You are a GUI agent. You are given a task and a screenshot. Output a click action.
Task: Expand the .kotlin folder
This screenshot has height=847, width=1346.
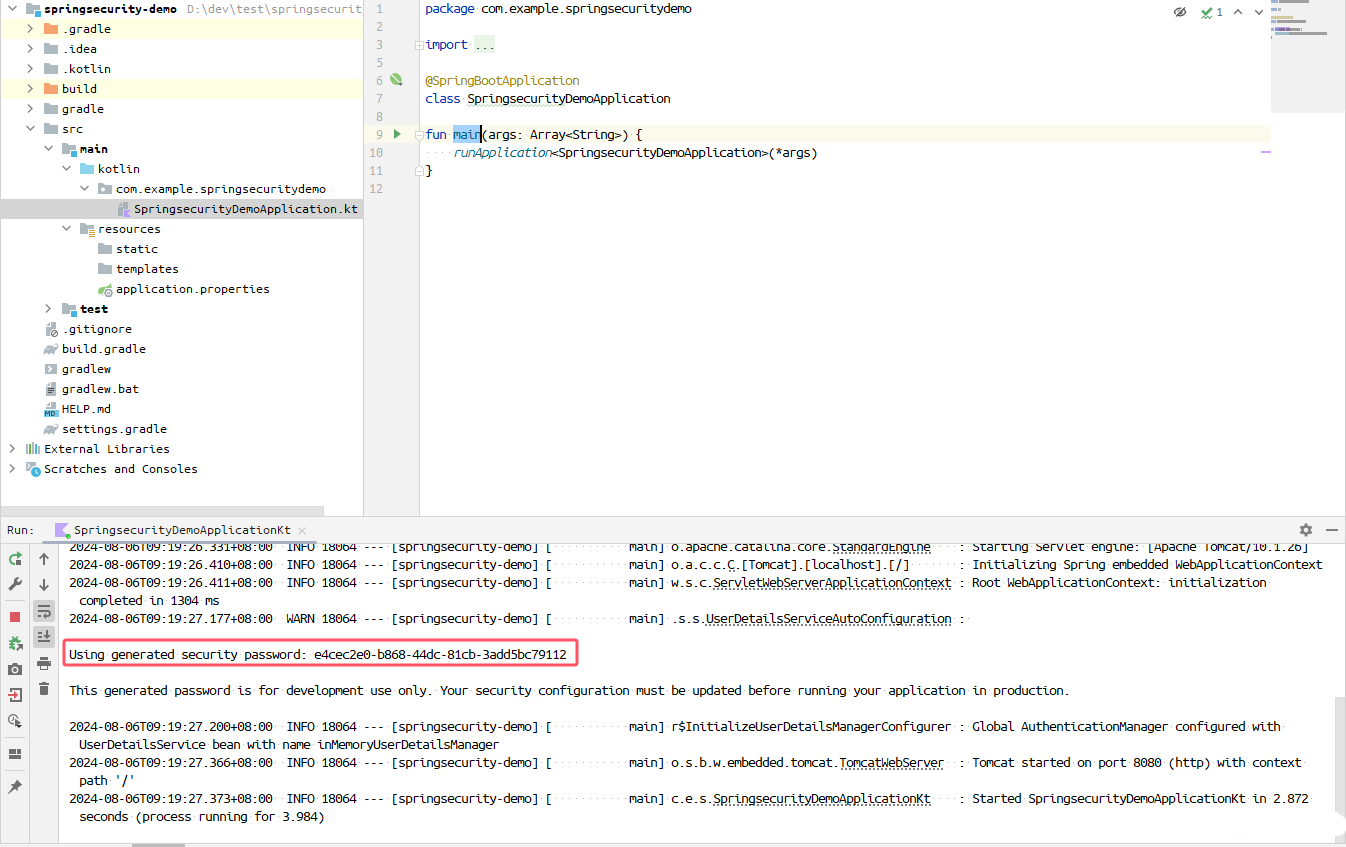30,69
